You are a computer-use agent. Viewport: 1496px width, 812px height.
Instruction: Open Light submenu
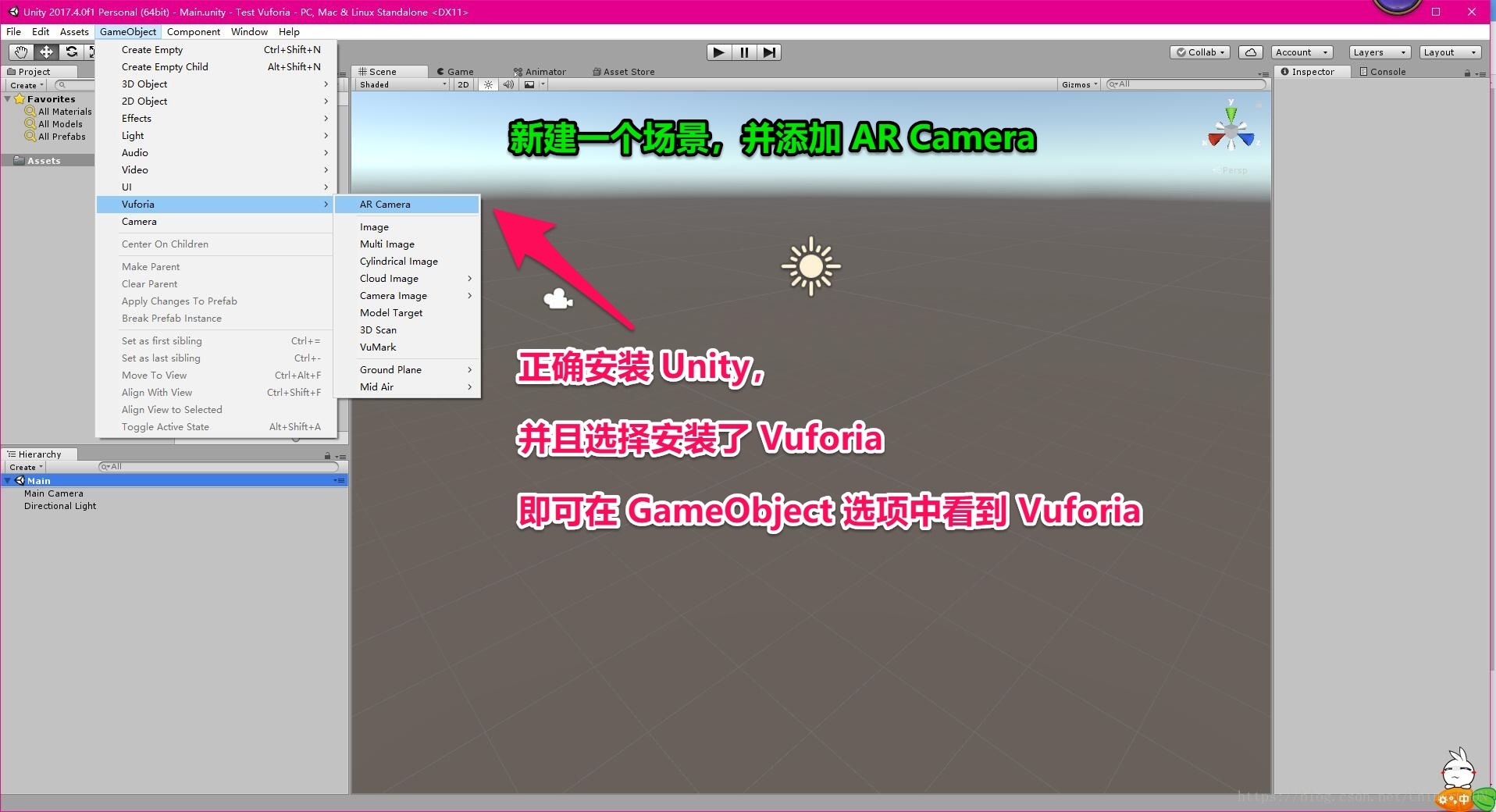coord(216,136)
